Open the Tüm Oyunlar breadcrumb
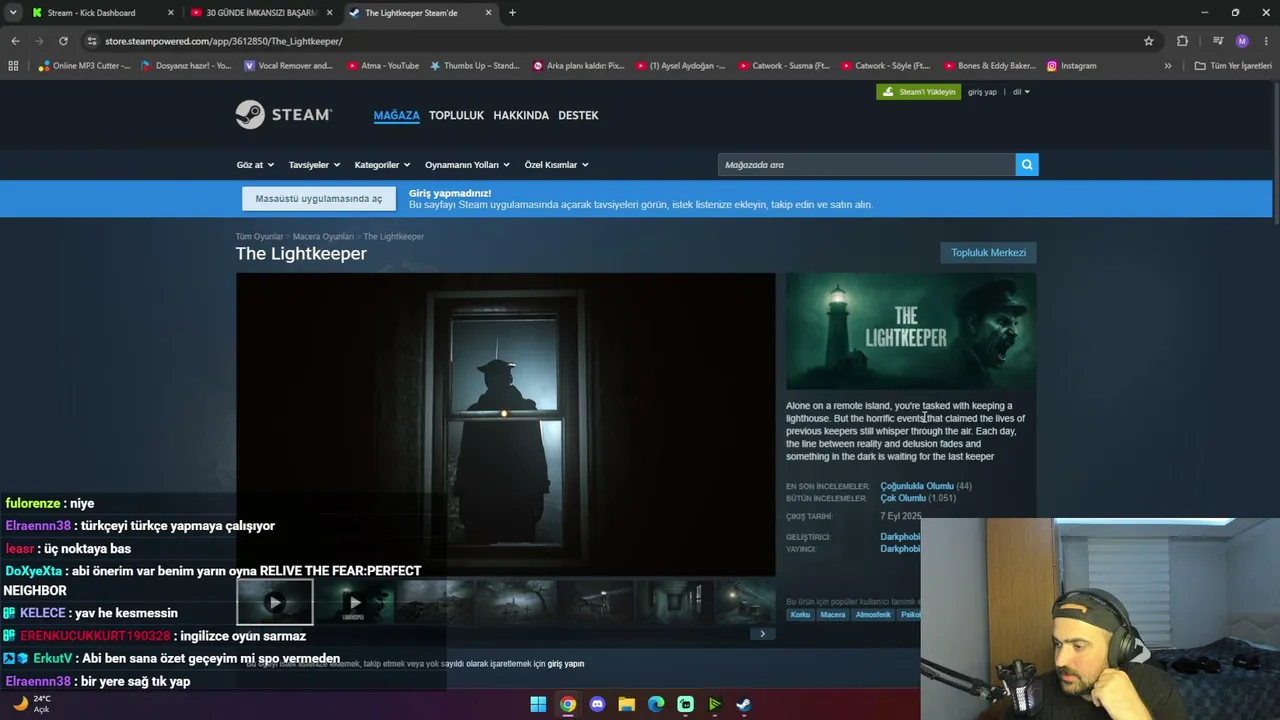 [x=259, y=237]
